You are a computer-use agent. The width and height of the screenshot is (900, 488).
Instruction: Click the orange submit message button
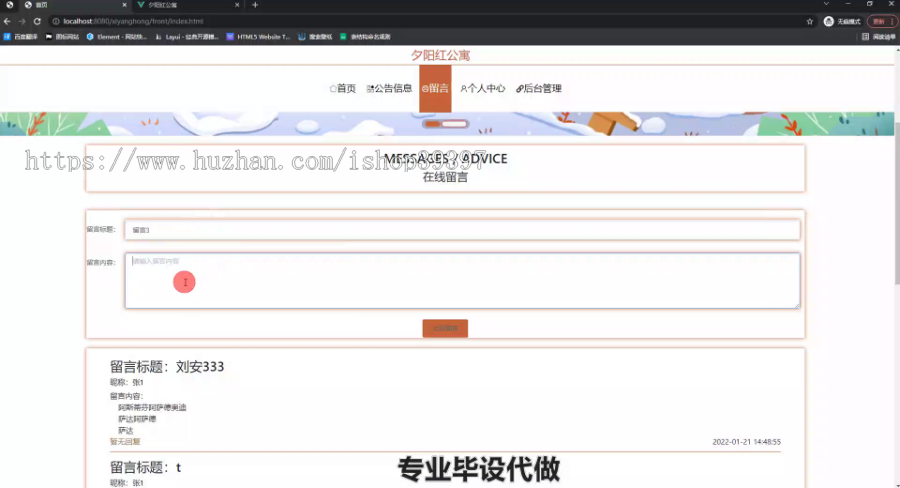[445, 328]
